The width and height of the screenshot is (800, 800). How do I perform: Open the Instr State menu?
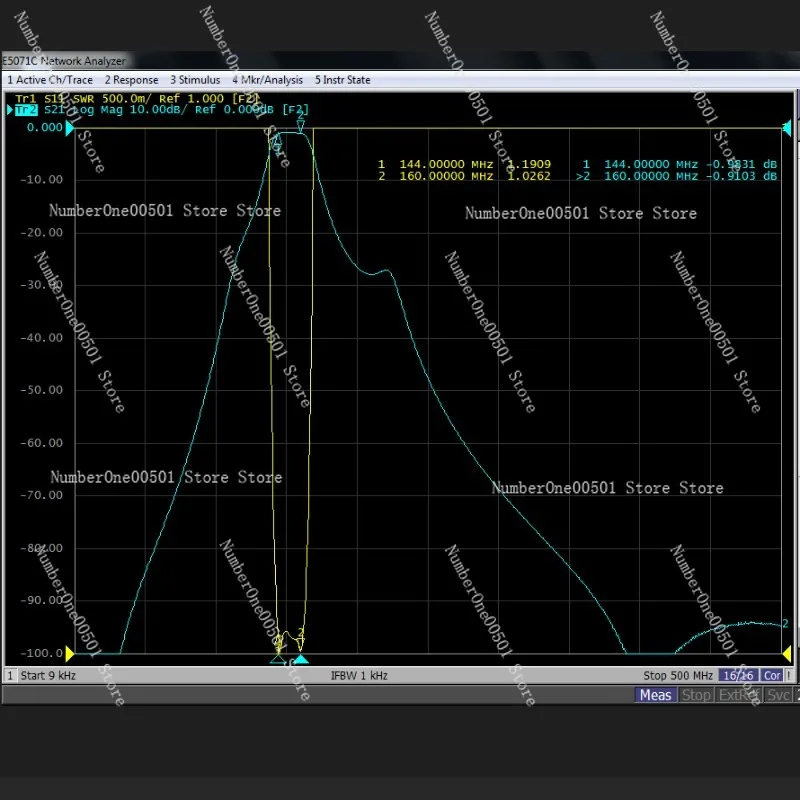pos(342,79)
